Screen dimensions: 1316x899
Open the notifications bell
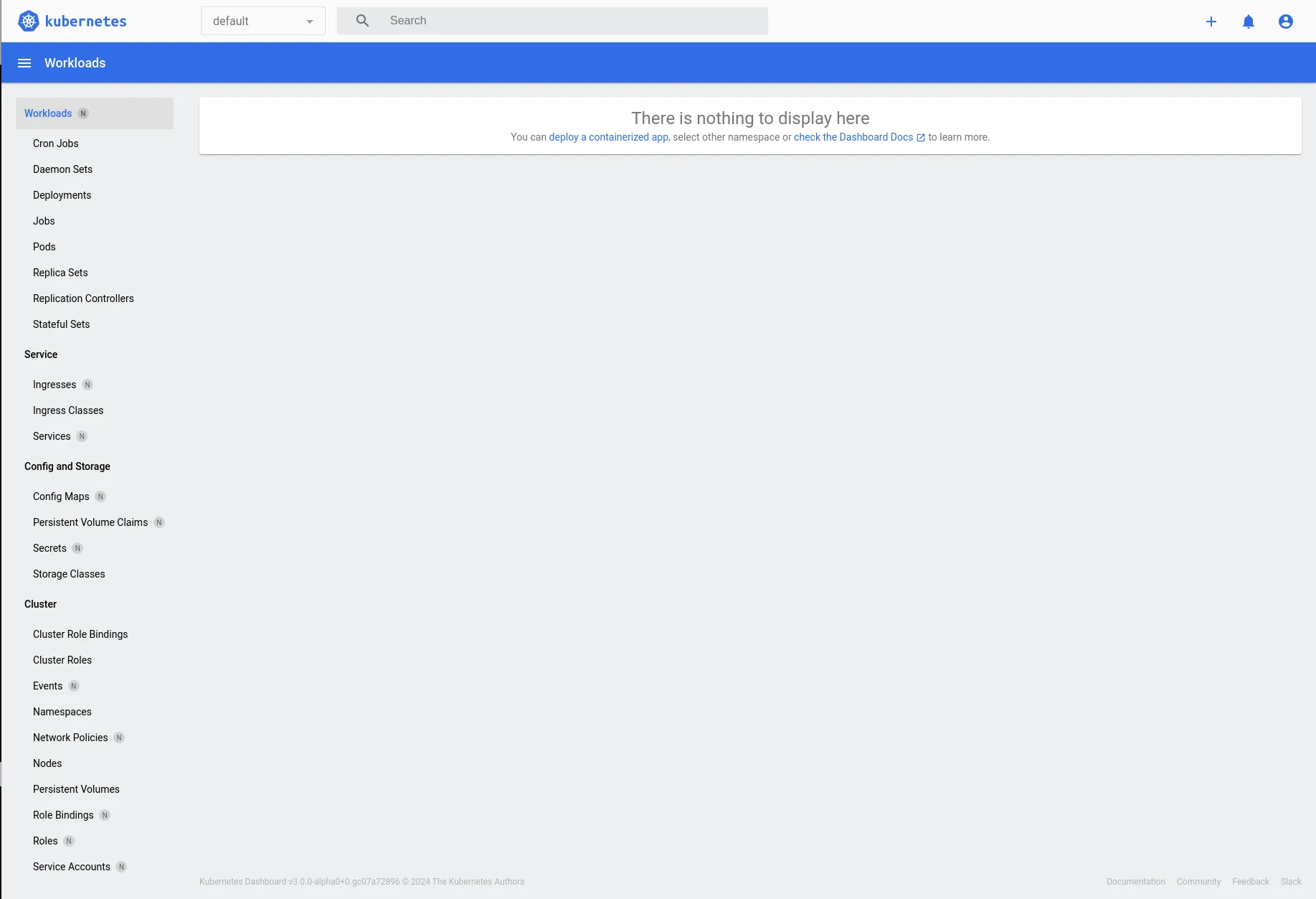pos(1249,22)
